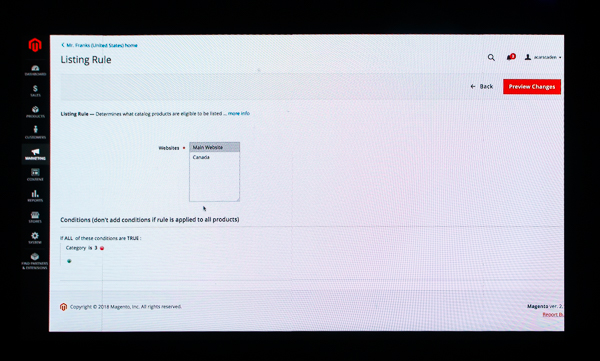Open the notifications bell icon
Viewport: 600px width, 361px height.
coord(510,57)
